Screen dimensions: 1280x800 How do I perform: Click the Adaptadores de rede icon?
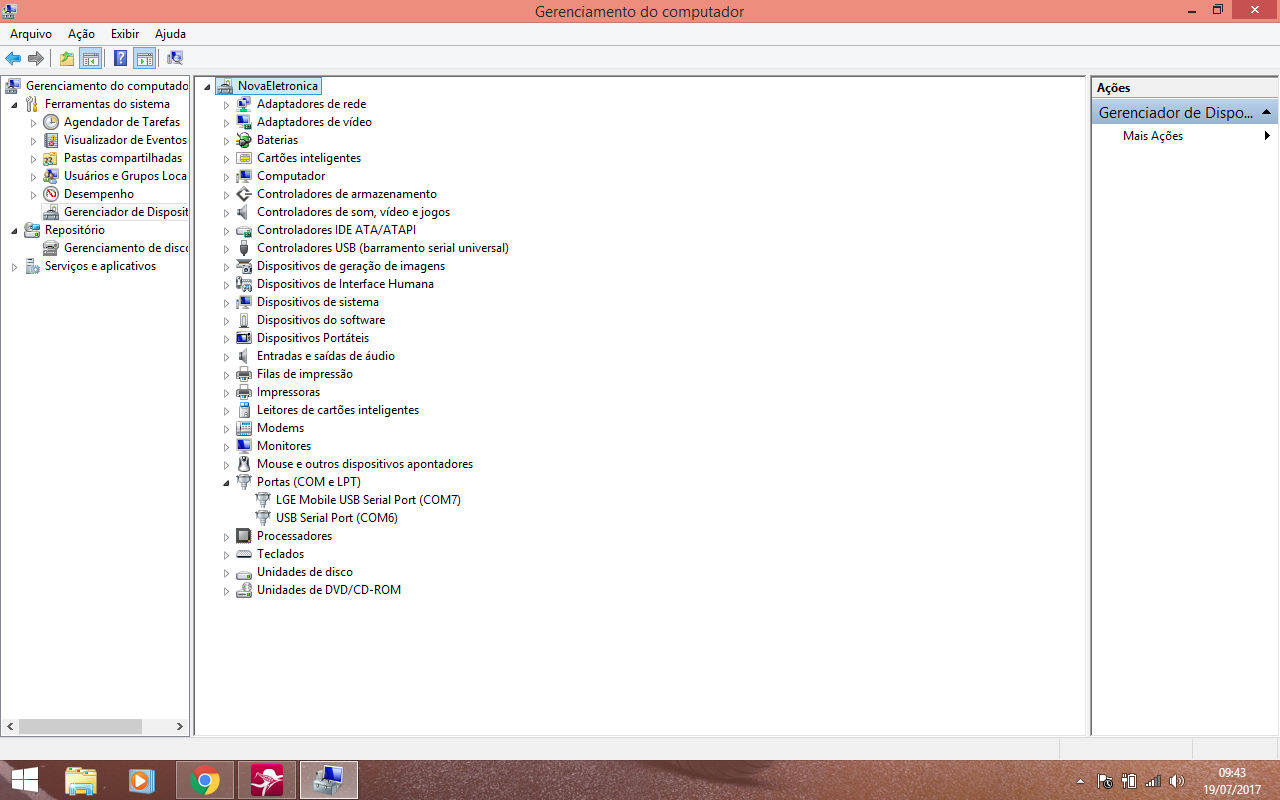click(x=244, y=104)
